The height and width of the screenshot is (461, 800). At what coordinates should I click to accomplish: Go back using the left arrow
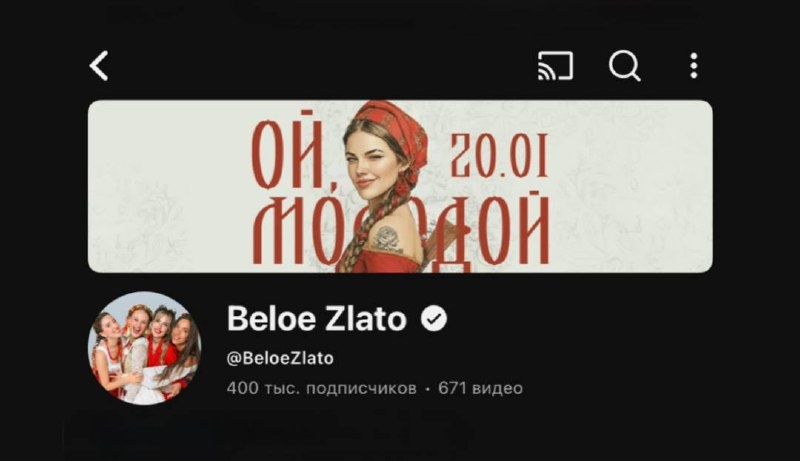pyautogui.click(x=99, y=66)
